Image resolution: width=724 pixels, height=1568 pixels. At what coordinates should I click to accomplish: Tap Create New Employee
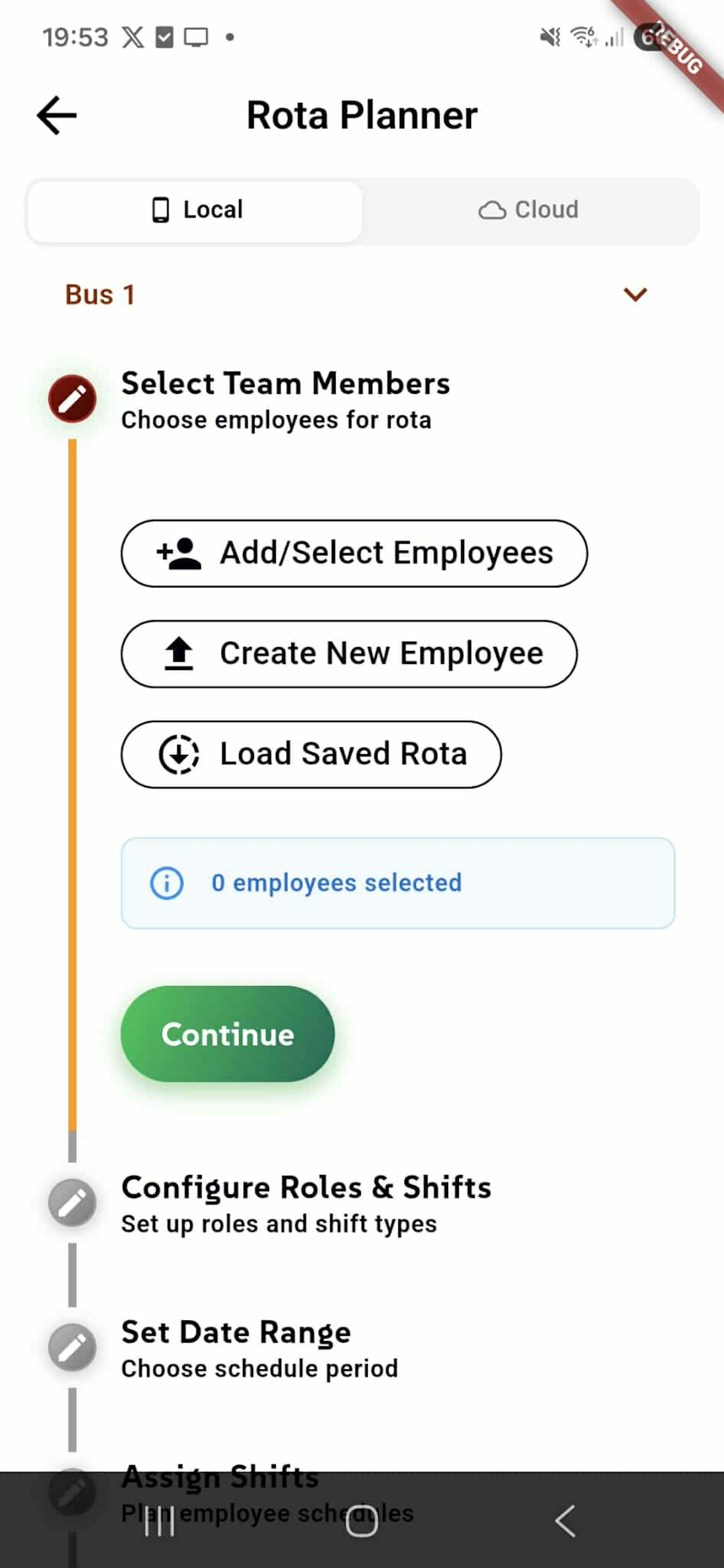(350, 653)
